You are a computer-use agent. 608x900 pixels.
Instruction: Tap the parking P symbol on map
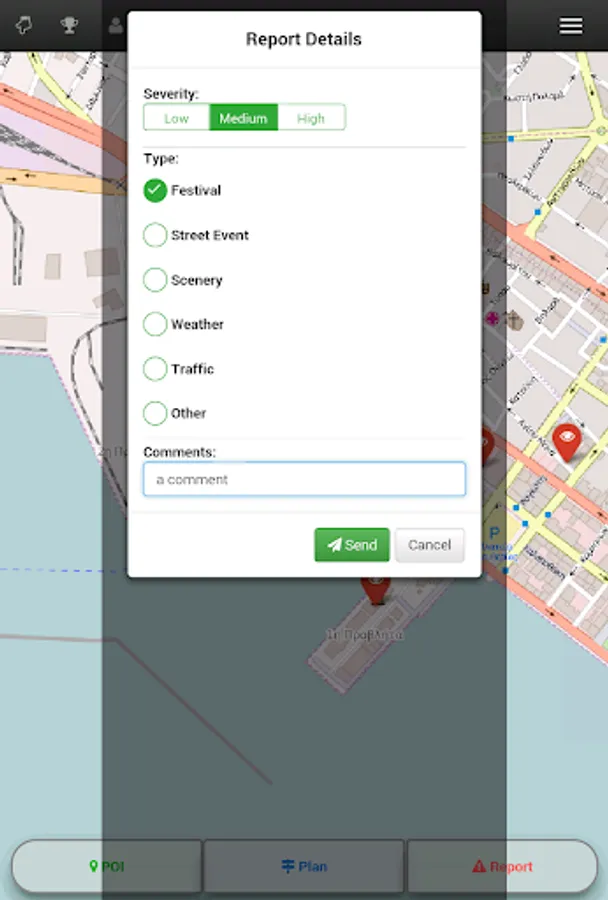(494, 532)
